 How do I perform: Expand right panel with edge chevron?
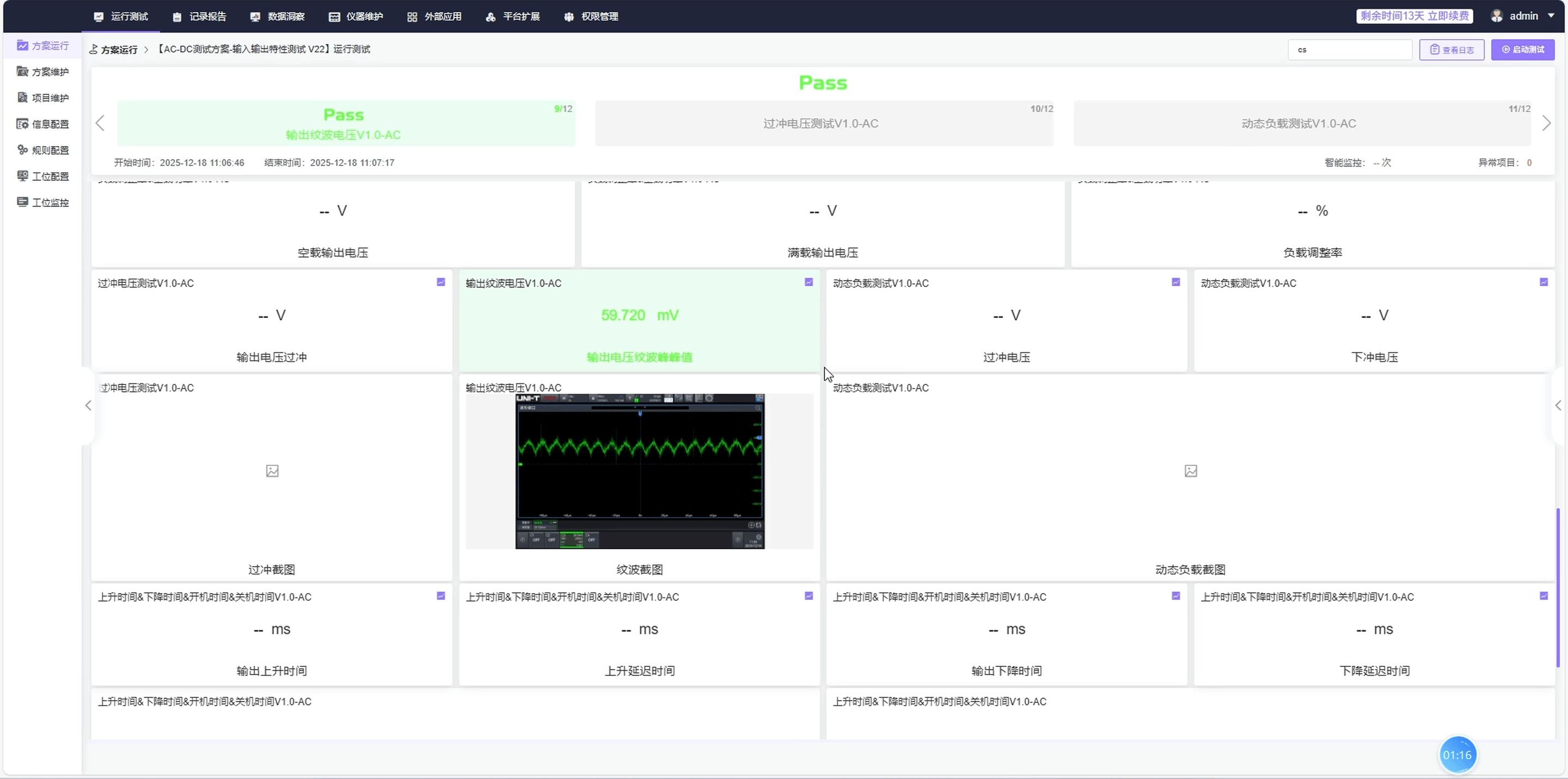(1558, 406)
